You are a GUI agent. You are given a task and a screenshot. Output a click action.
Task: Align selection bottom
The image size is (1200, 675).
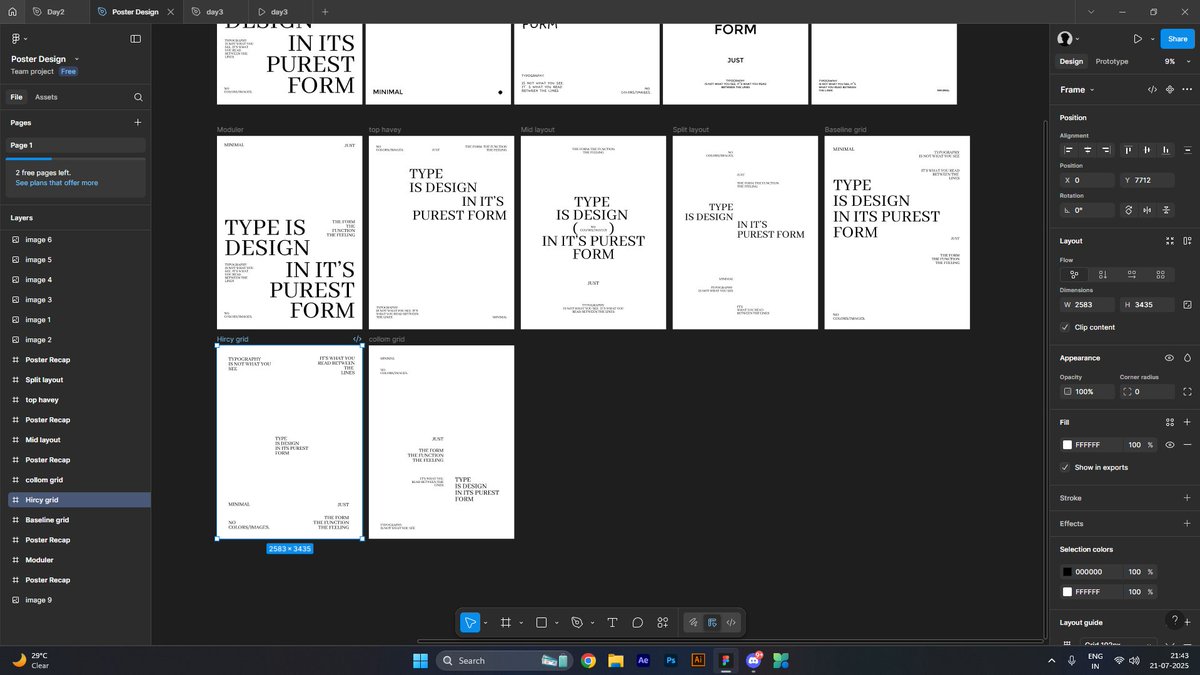point(1167,150)
